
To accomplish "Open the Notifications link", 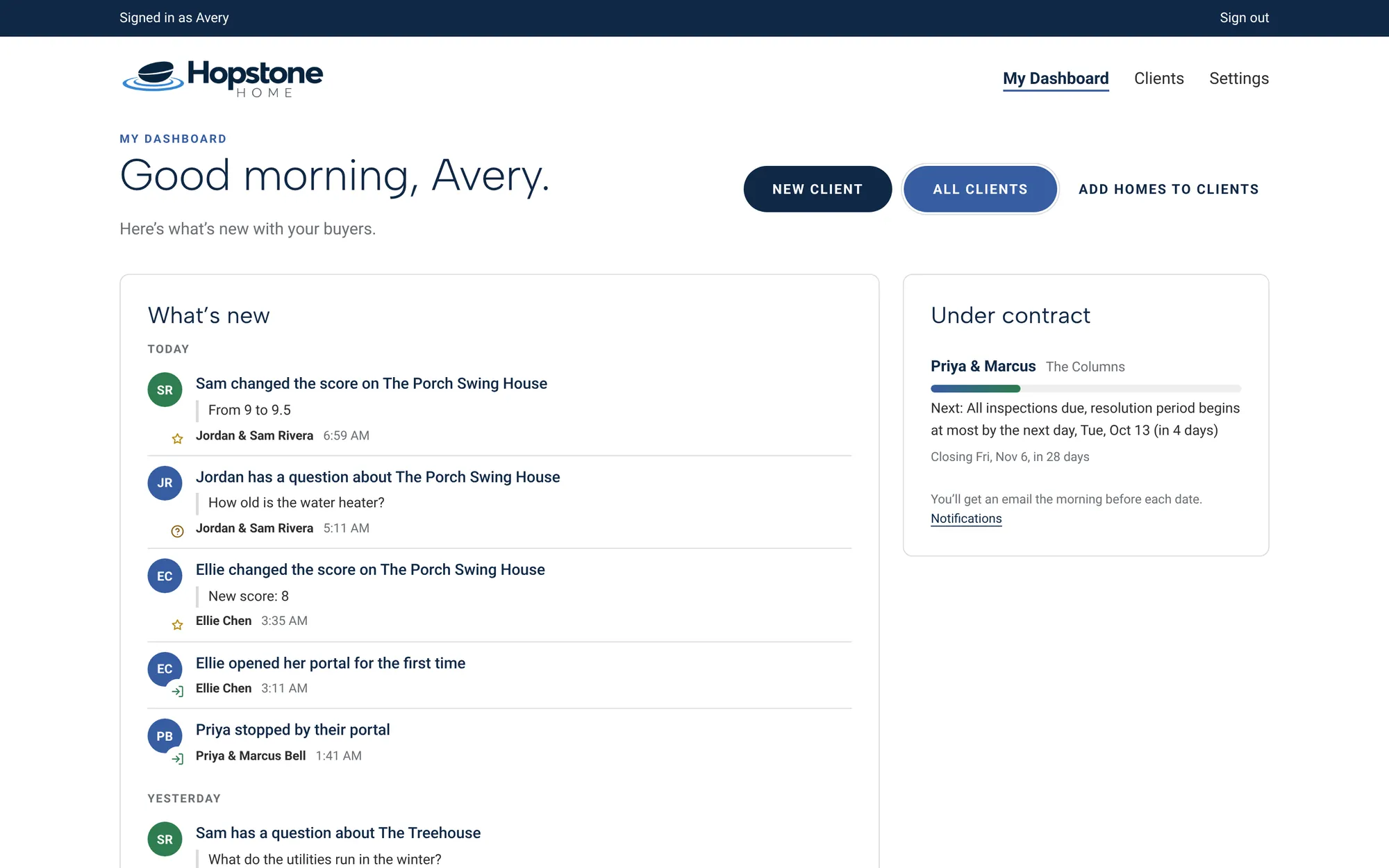I will coord(966,519).
